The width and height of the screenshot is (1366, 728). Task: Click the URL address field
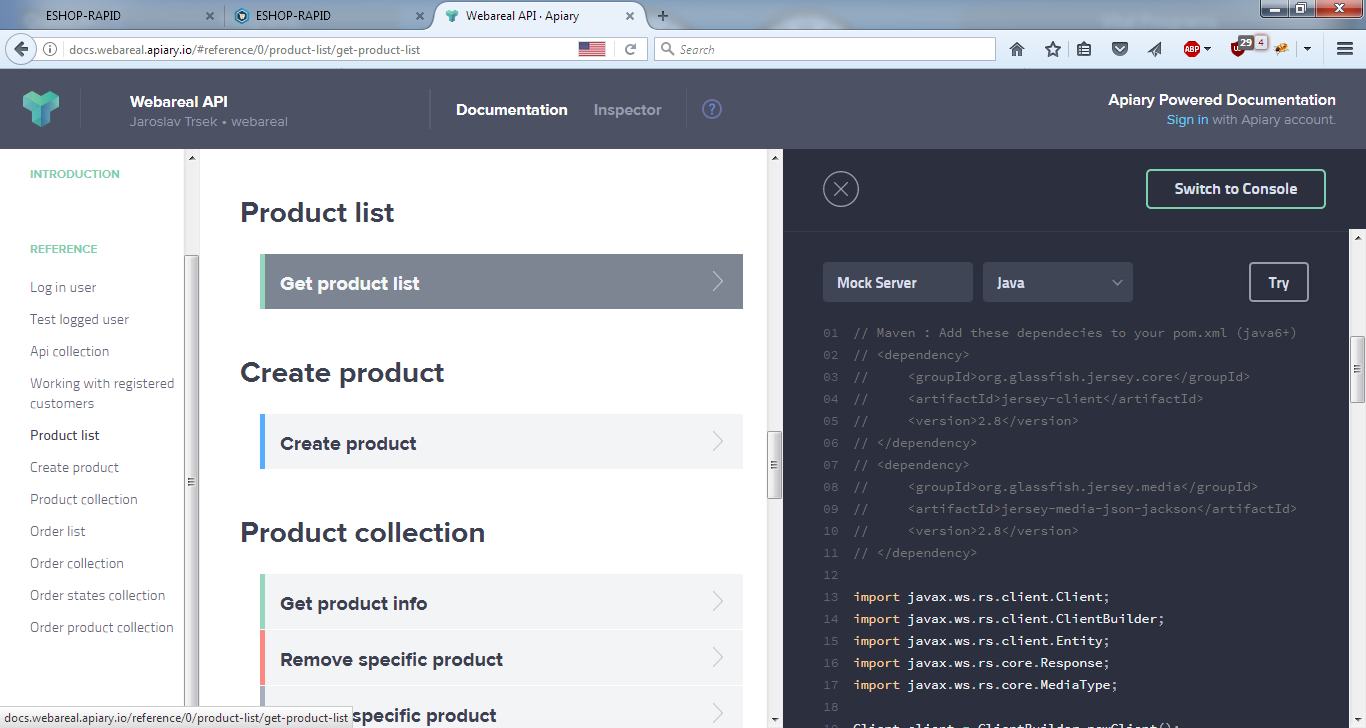tap(320, 49)
